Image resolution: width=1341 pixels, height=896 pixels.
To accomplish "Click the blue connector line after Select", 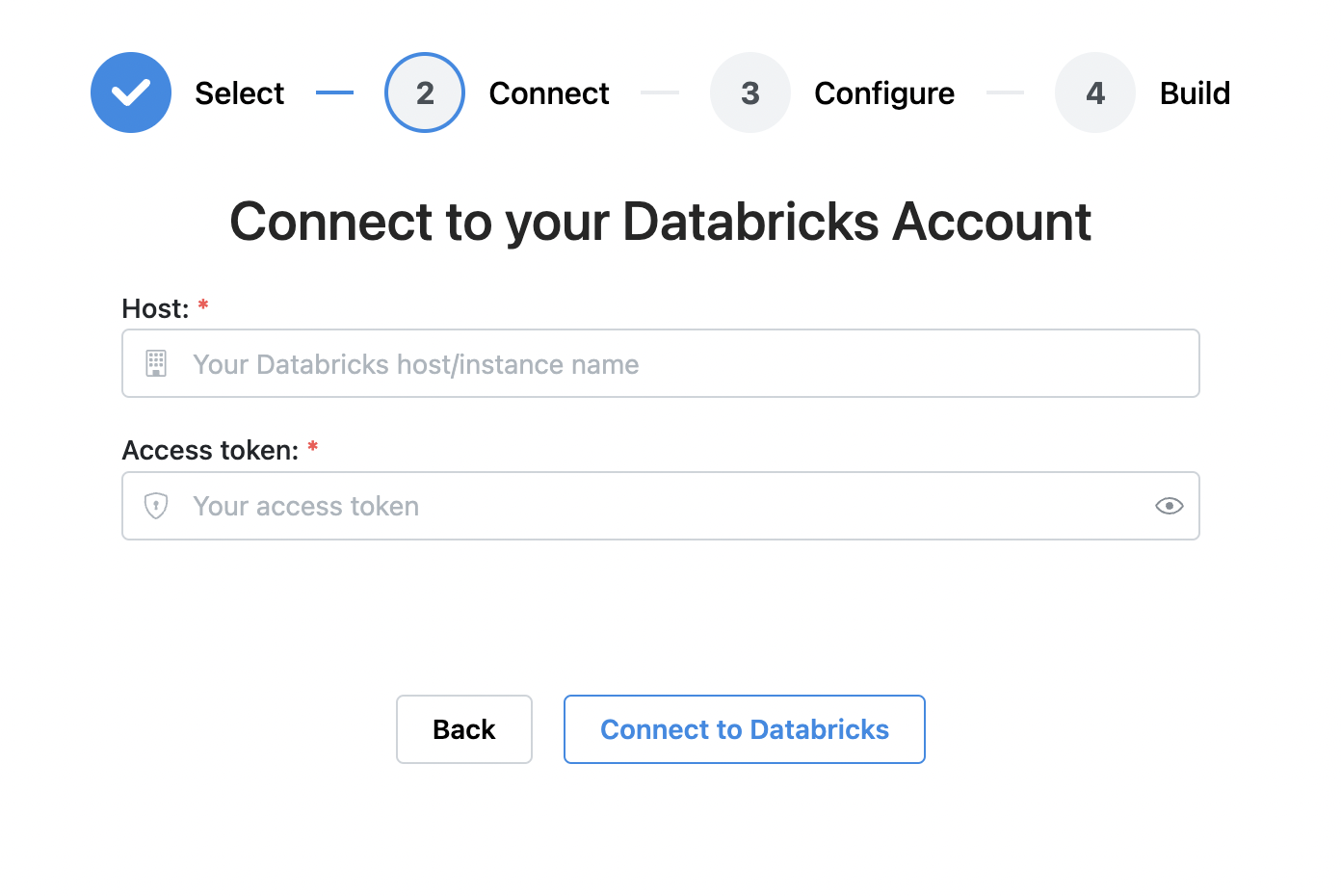I will pos(334,92).
